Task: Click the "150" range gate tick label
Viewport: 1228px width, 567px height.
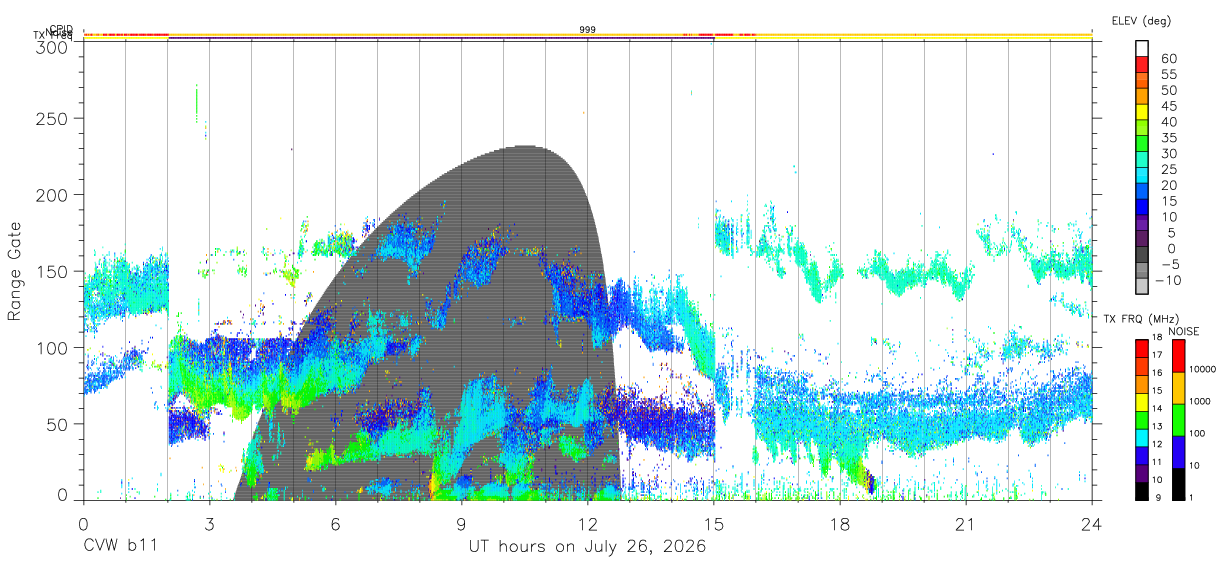Action: click(52, 271)
